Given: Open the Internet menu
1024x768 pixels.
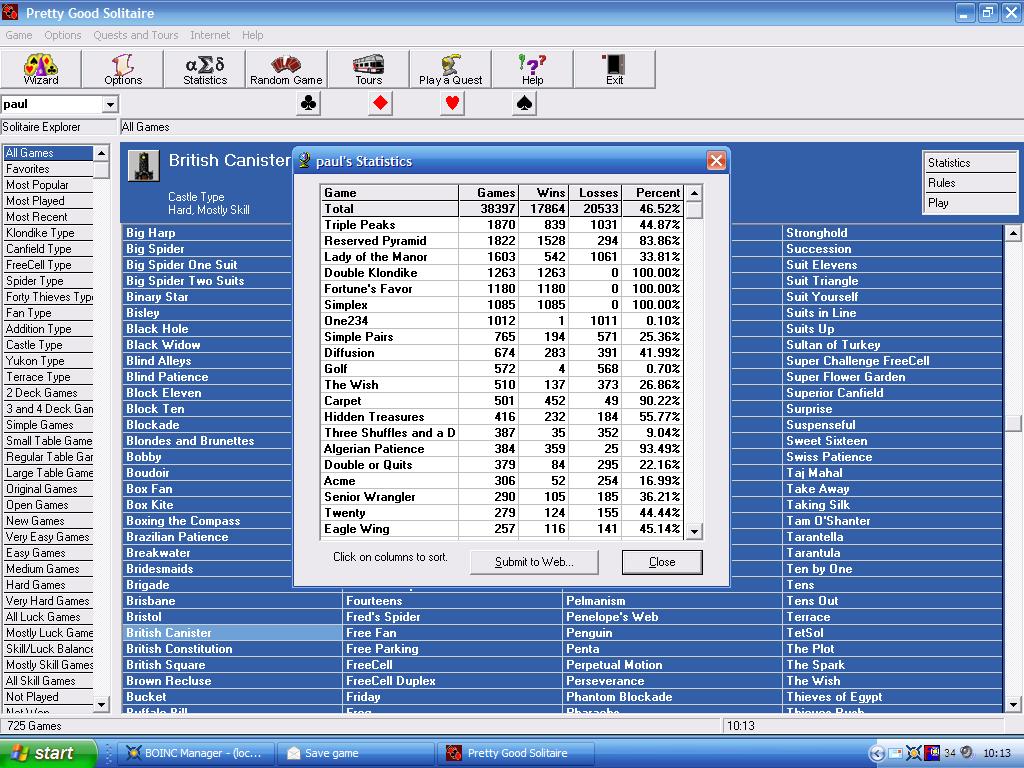Looking at the screenshot, I should [210, 35].
